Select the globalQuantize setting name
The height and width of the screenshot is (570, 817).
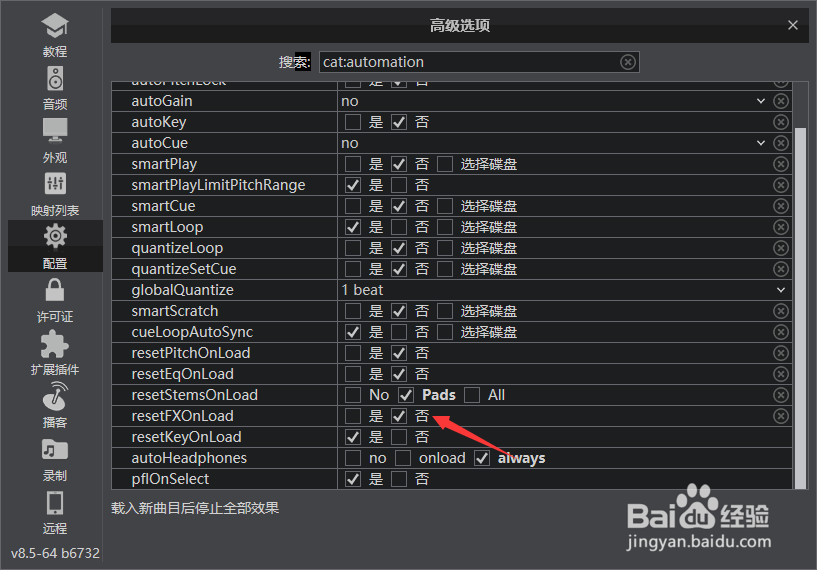pyautogui.click(x=182, y=290)
